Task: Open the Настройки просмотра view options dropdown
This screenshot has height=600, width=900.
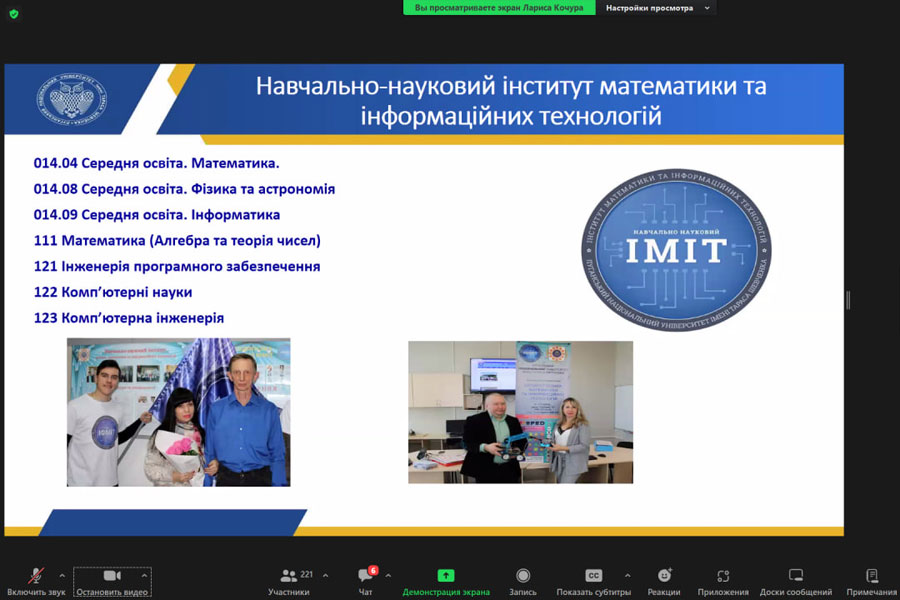Action: click(657, 8)
